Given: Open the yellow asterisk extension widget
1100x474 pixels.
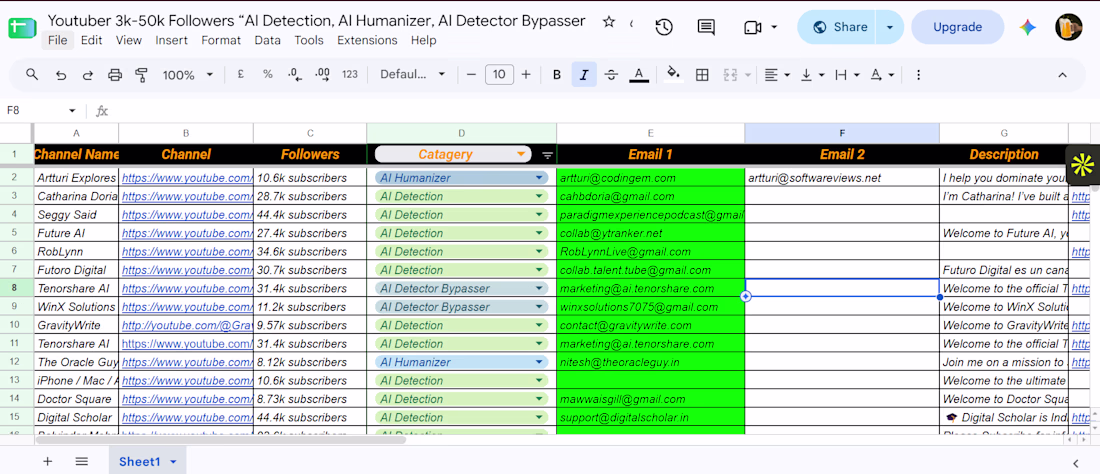Looking at the screenshot, I should coord(1082,165).
